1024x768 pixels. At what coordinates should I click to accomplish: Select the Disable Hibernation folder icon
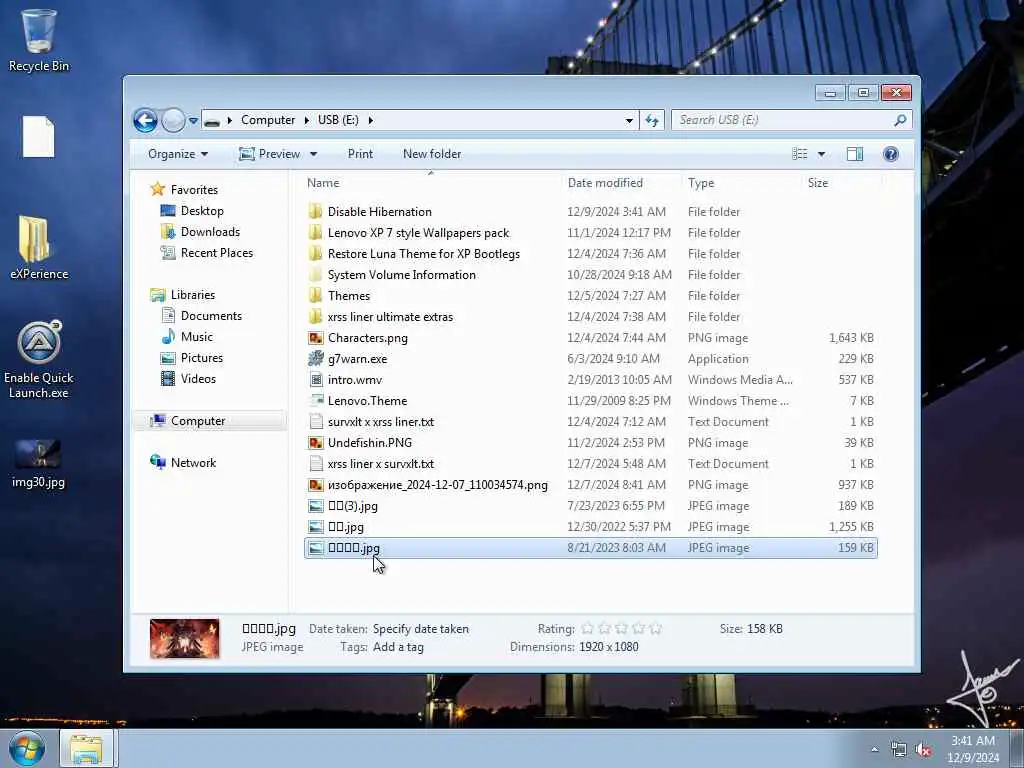(x=315, y=211)
